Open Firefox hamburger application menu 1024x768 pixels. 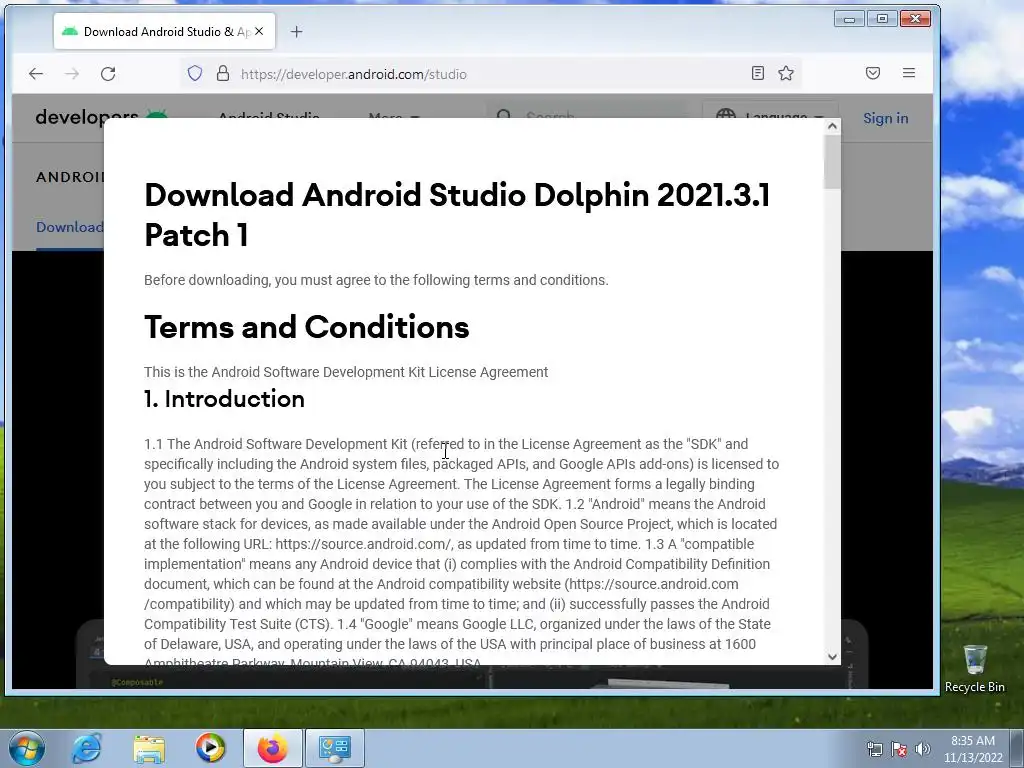(908, 73)
